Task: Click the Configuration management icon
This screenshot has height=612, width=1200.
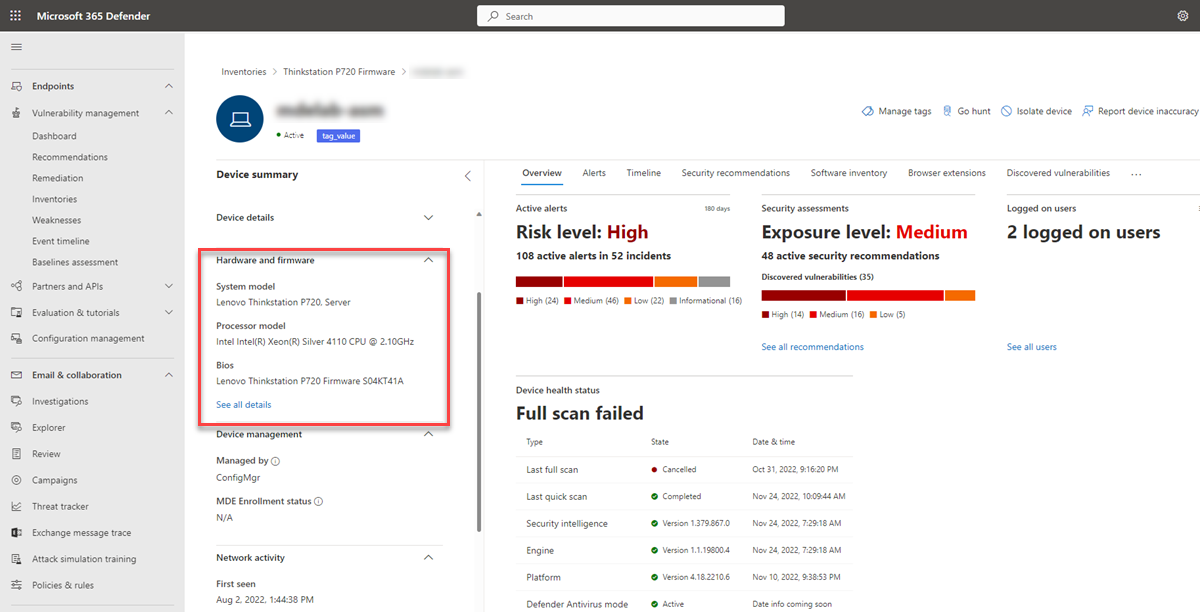Action: [x=16, y=338]
